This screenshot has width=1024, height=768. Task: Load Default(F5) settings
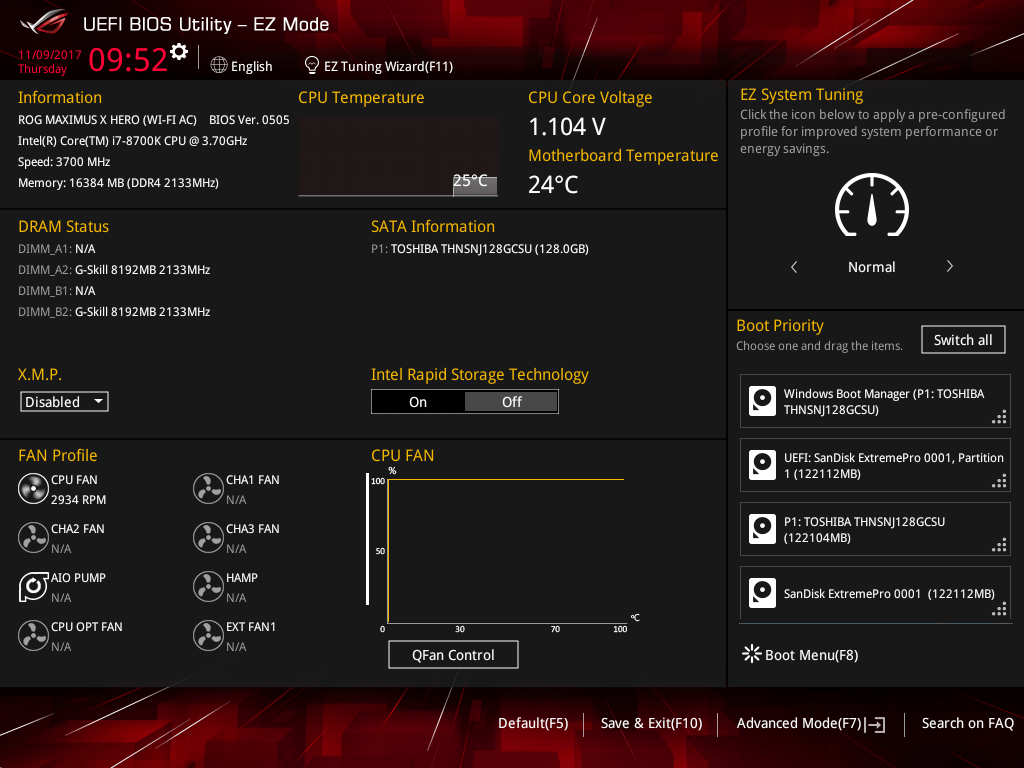(x=533, y=724)
